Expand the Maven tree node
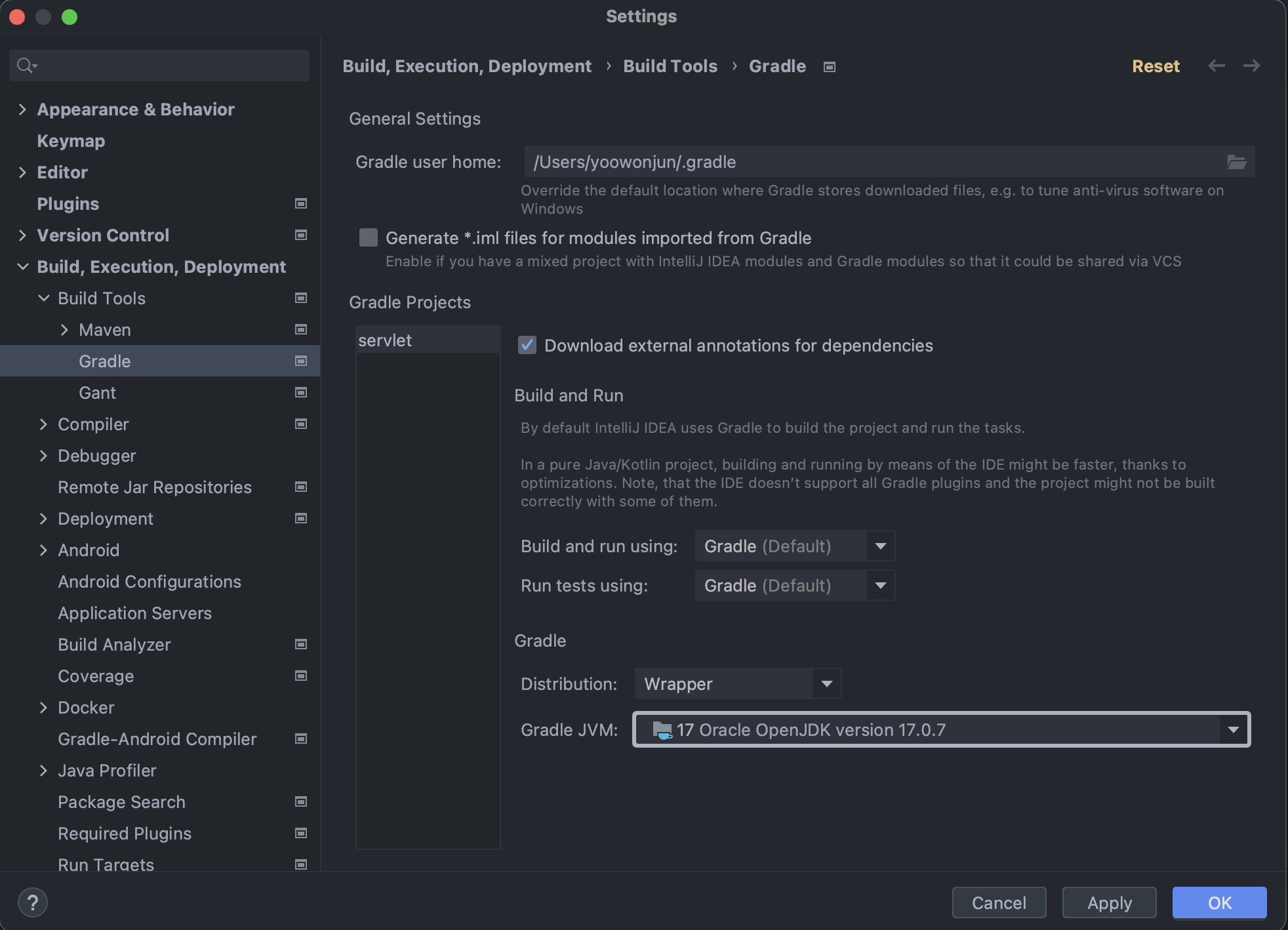Screen dimensions: 1288x930 point(64,330)
